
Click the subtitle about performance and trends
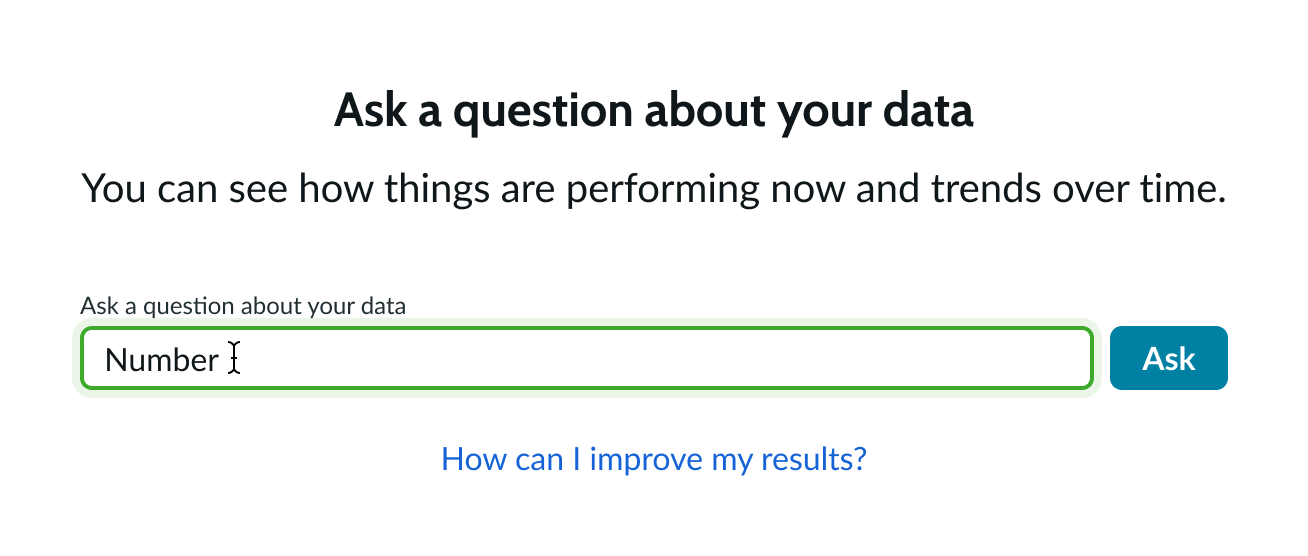pyautogui.click(x=653, y=189)
